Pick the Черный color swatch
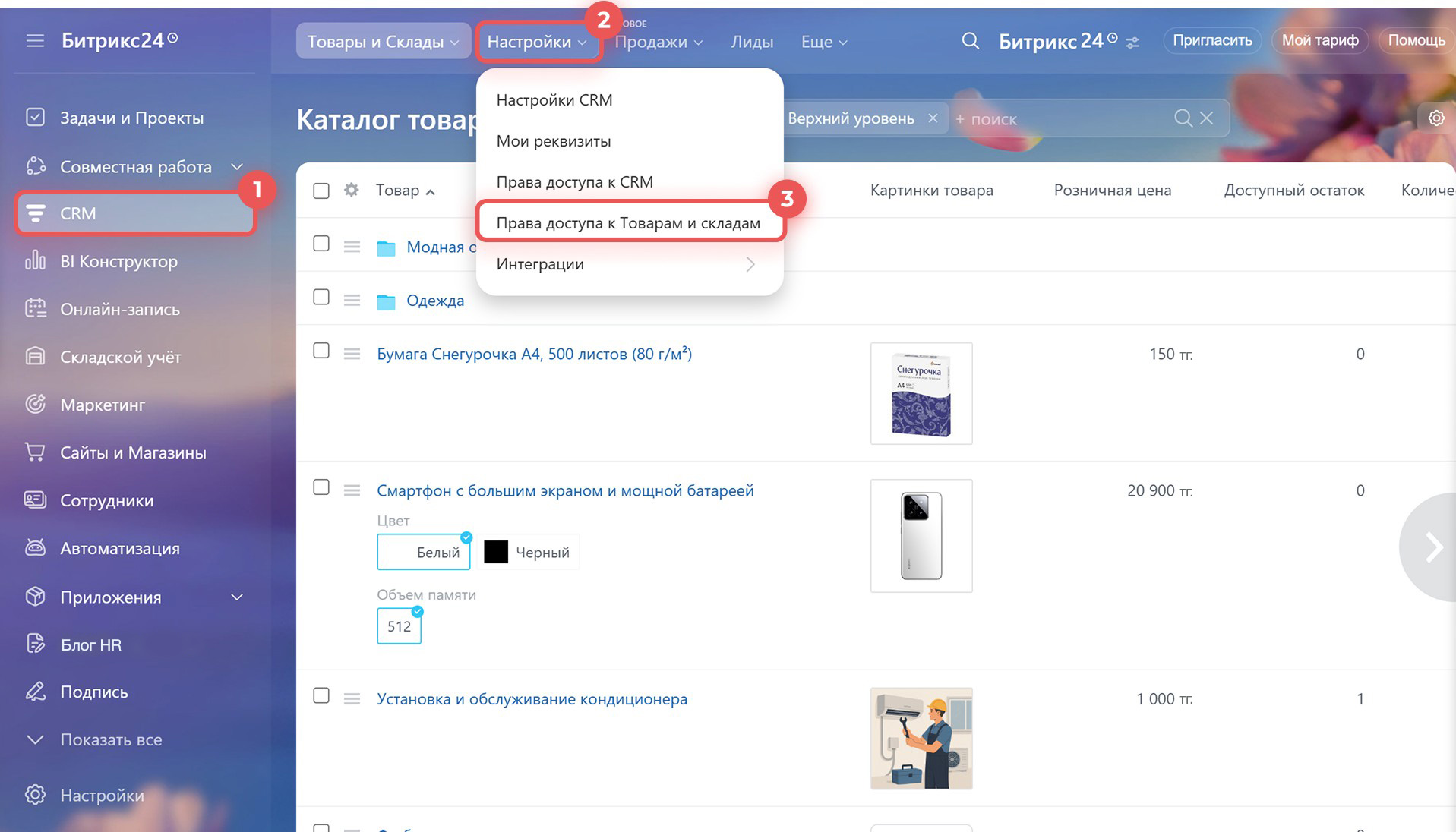The width and height of the screenshot is (1456, 832). pyautogui.click(x=530, y=553)
